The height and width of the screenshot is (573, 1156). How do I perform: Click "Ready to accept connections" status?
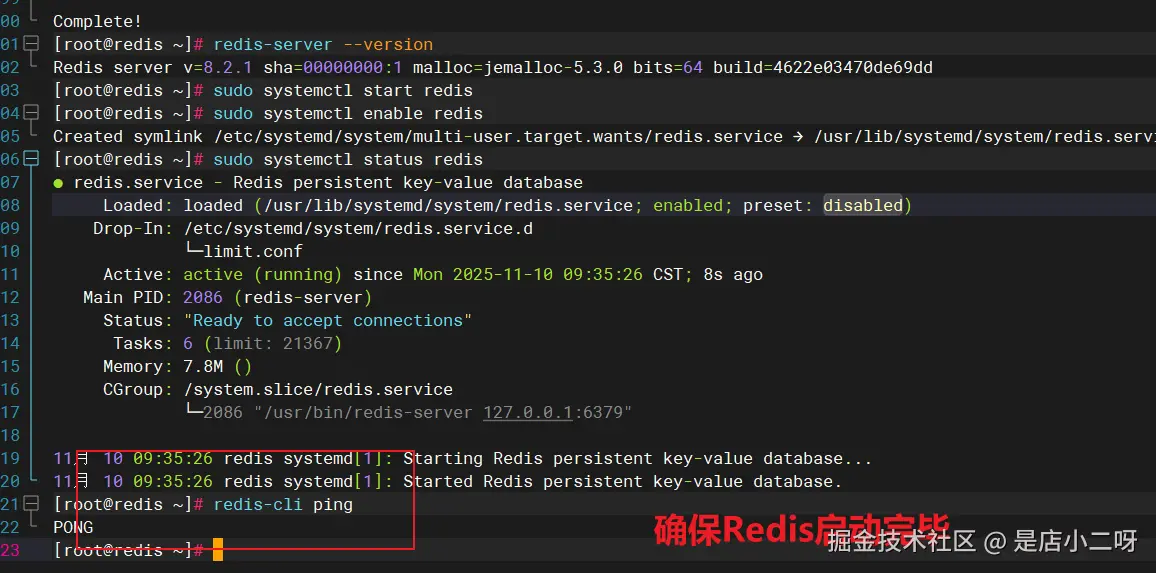click(x=327, y=320)
